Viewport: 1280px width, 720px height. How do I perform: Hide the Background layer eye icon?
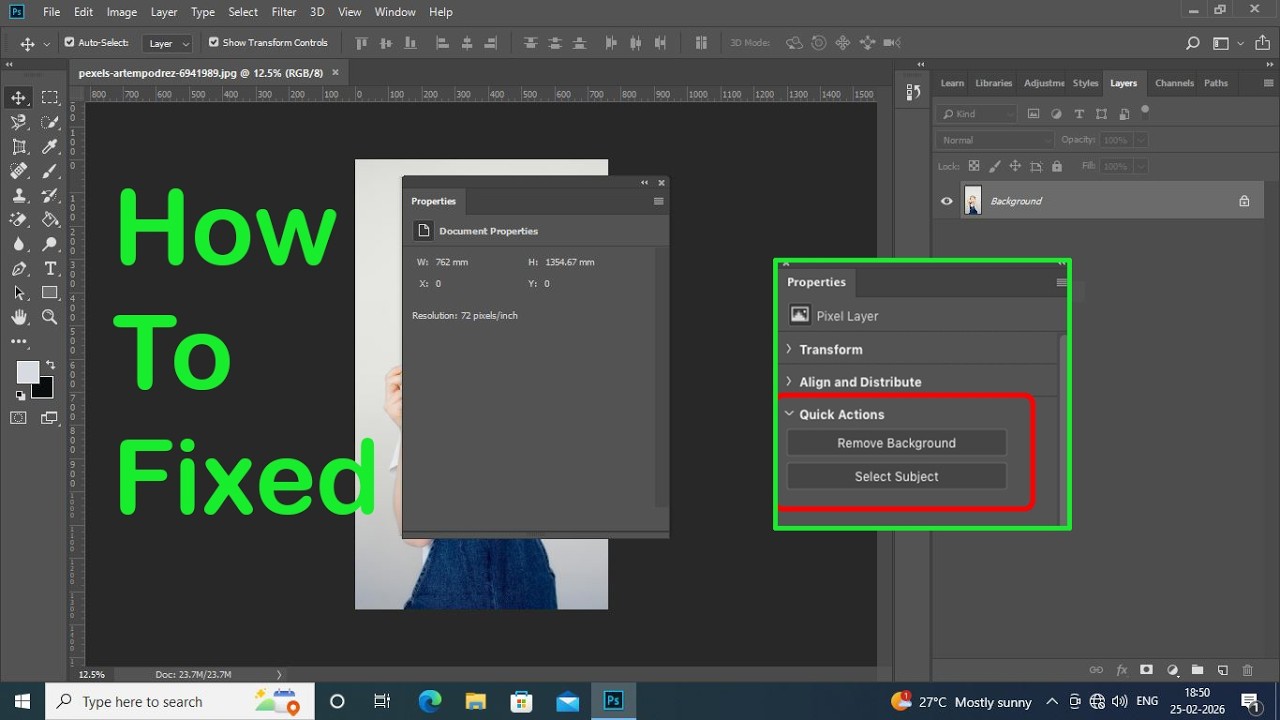click(x=947, y=201)
